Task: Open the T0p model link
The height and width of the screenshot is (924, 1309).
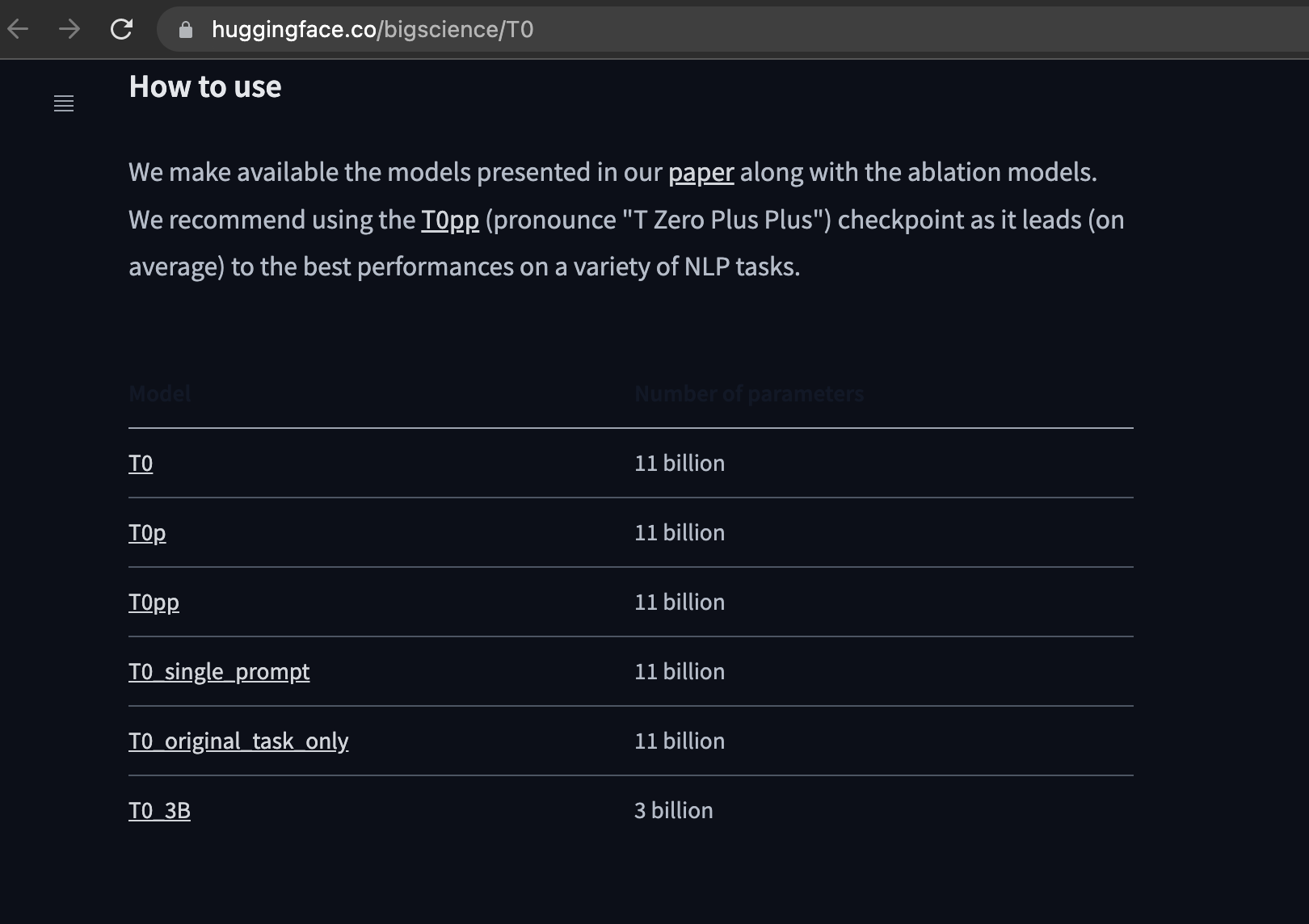Action: coord(147,532)
